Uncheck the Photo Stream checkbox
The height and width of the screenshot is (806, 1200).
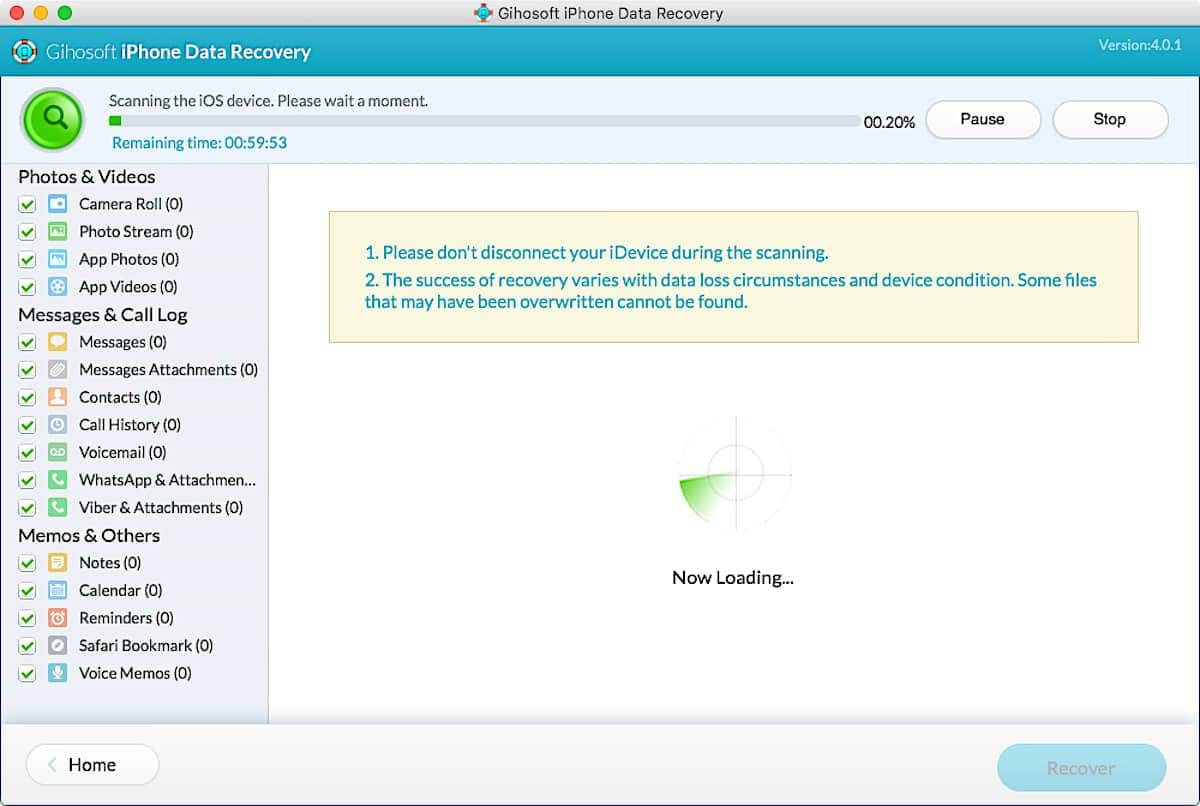[x=27, y=232]
